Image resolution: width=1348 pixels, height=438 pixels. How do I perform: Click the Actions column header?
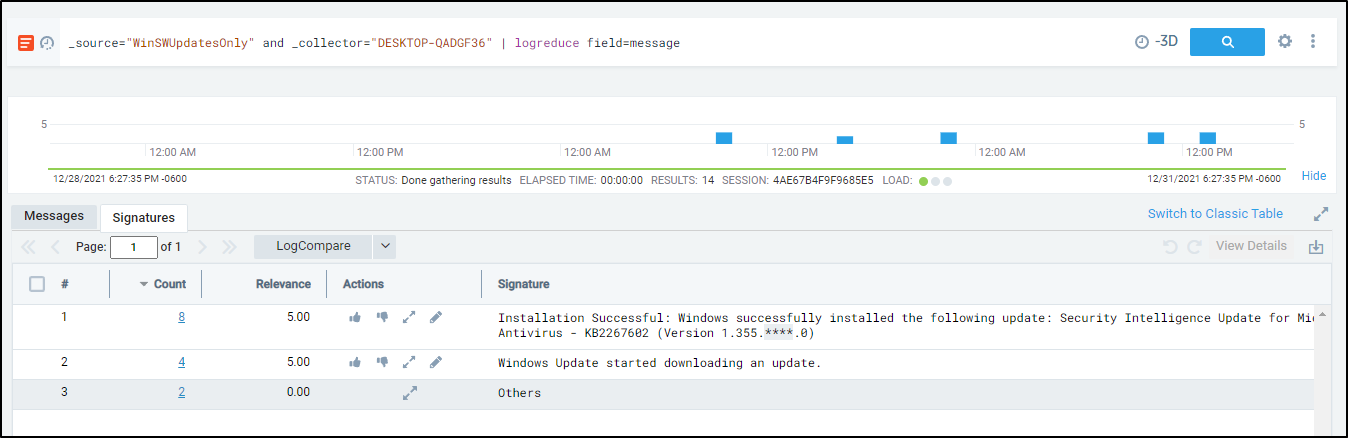click(363, 284)
